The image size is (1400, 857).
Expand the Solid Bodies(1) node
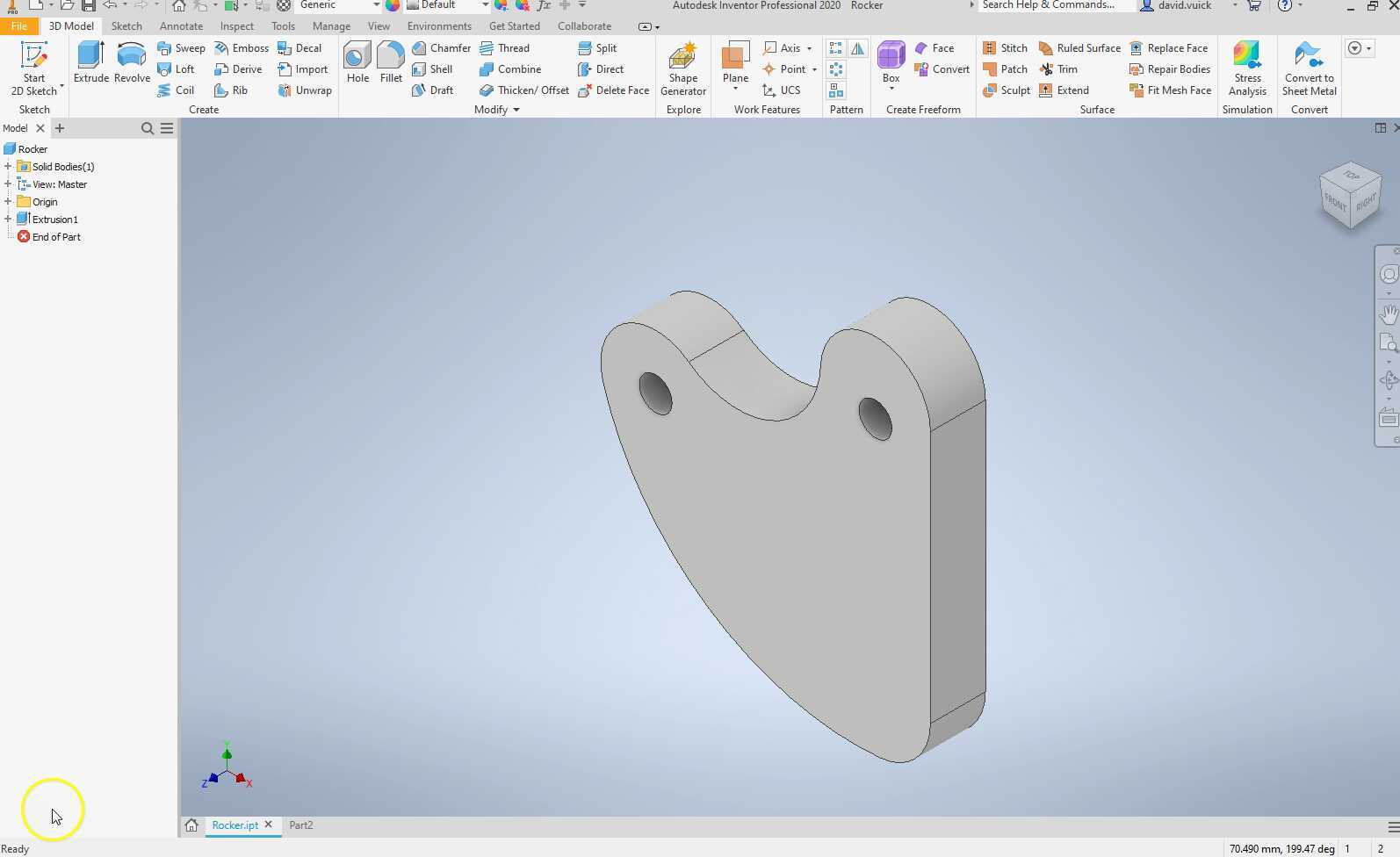[x=8, y=167]
